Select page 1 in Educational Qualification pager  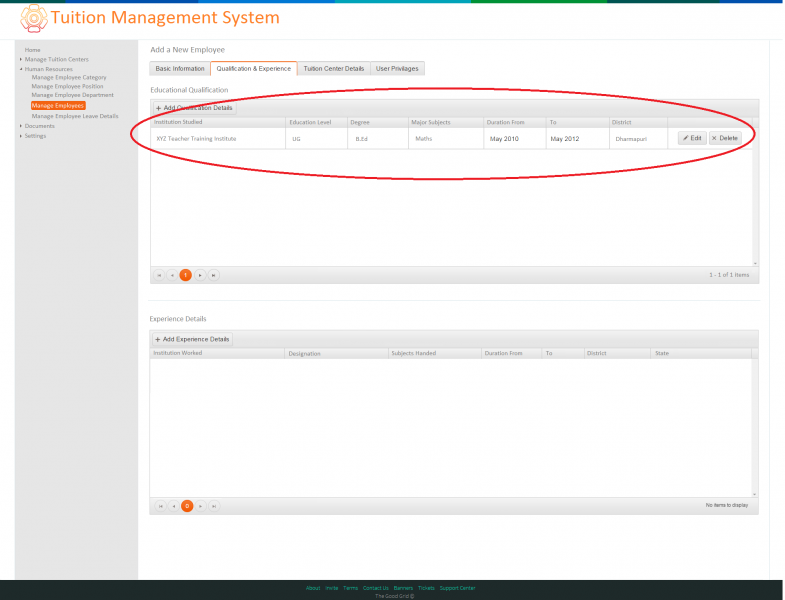[186, 275]
